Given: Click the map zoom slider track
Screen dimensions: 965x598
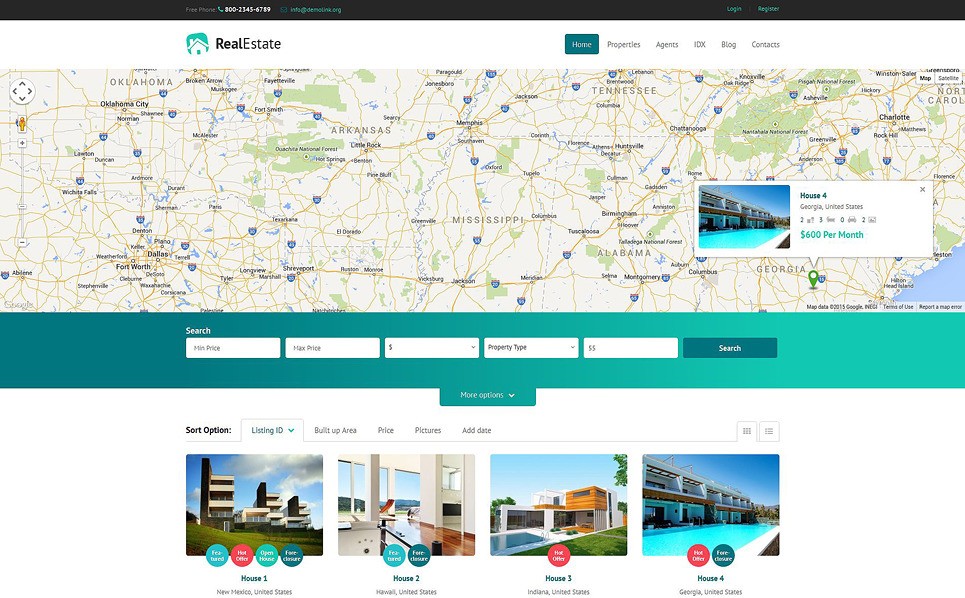Looking at the screenshot, I should pos(22,193).
